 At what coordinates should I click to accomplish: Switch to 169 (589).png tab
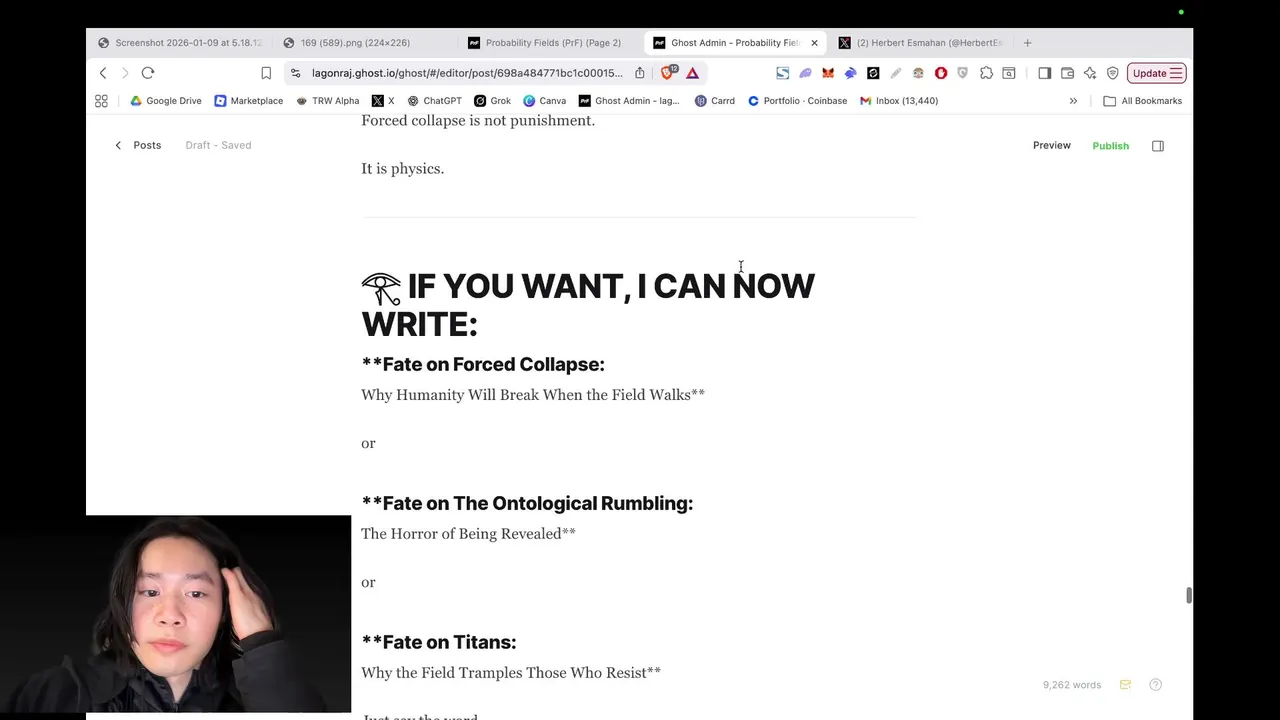(x=362, y=43)
